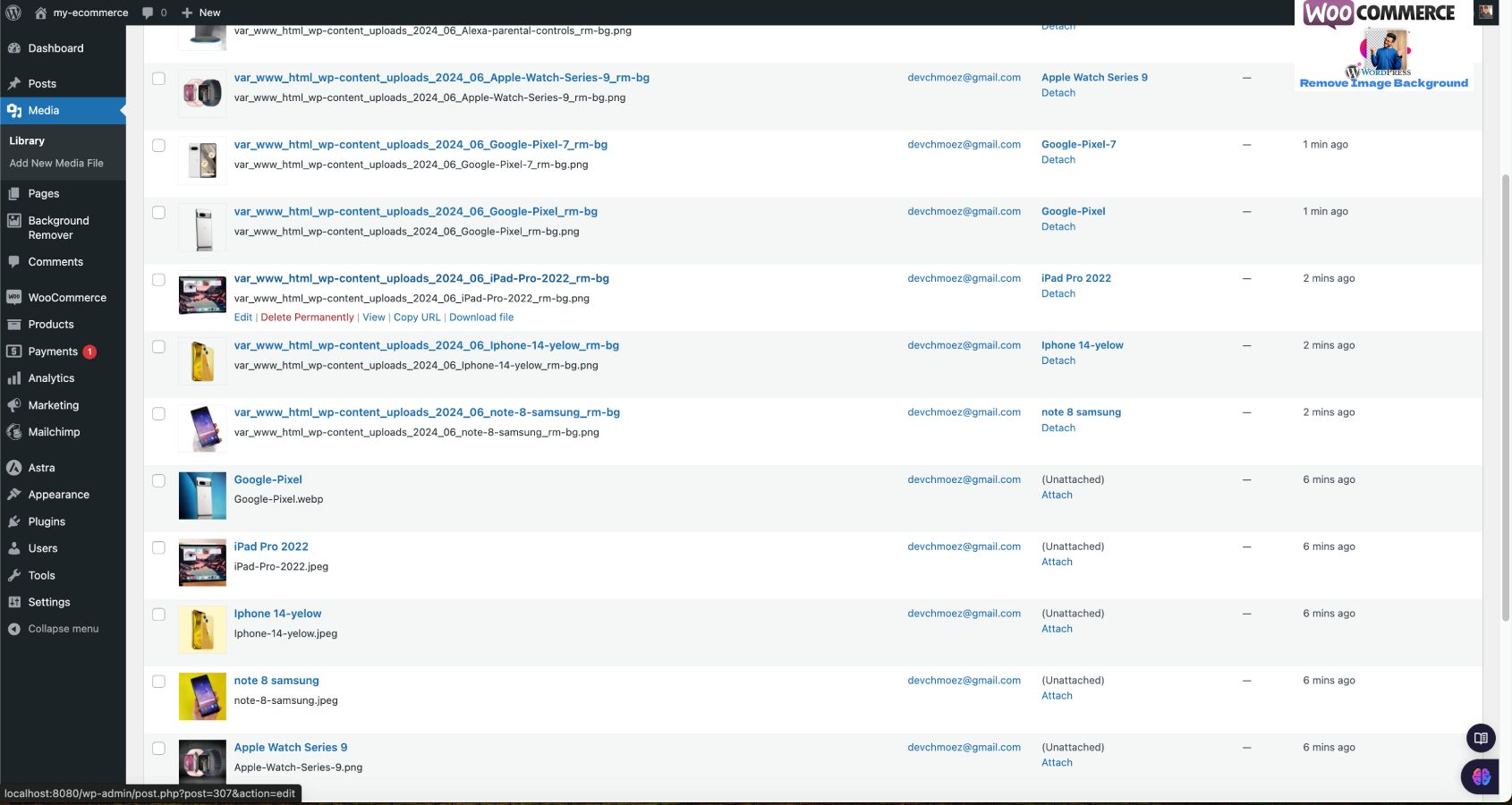Check the Apple-Watch-Series-9_rm-bg row checkbox
This screenshot has height=805, width=1512.
(158, 79)
